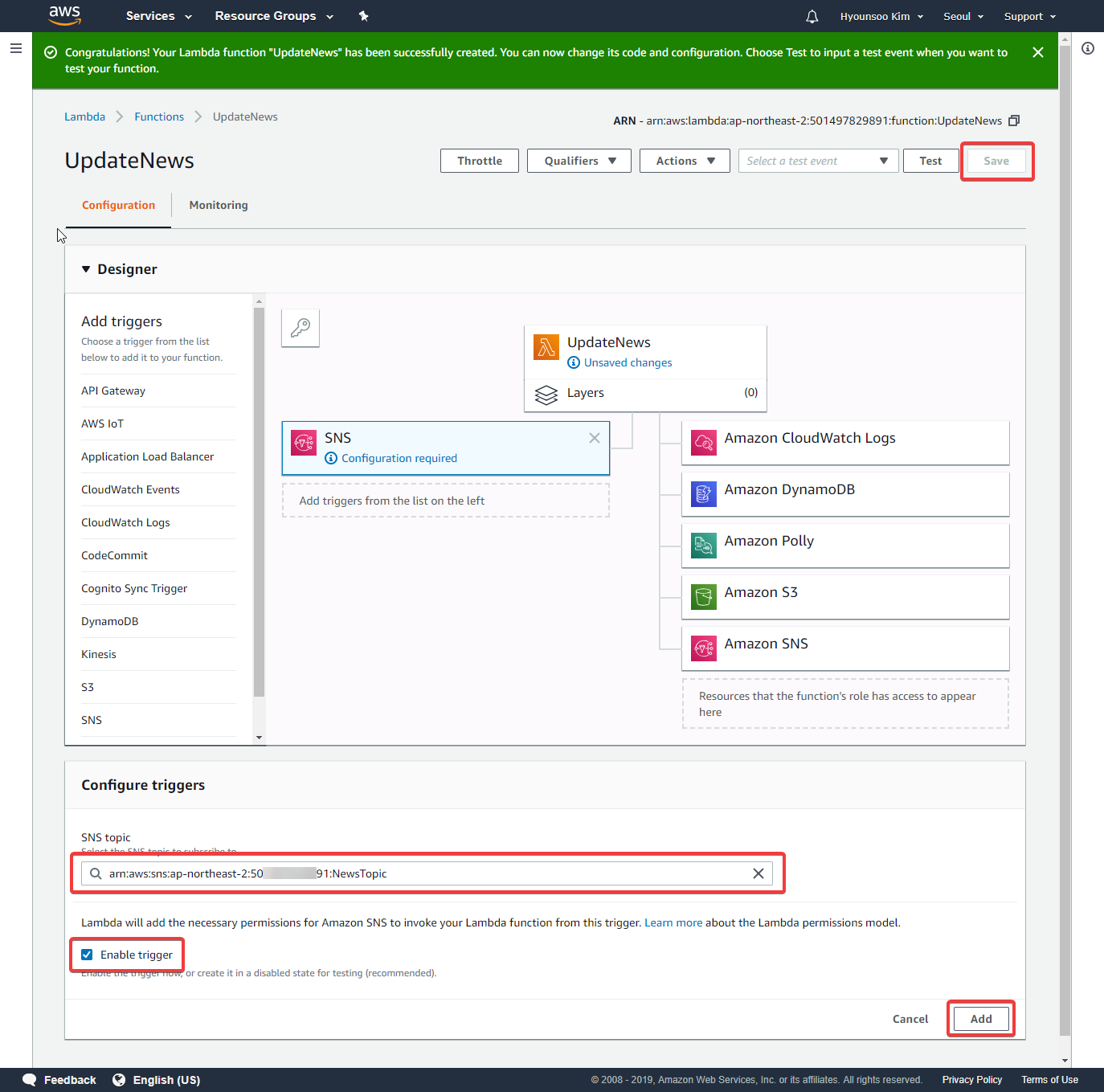Open the Services dropdown menu
The width and height of the screenshot is (1104, 1092).
(159, 16)
